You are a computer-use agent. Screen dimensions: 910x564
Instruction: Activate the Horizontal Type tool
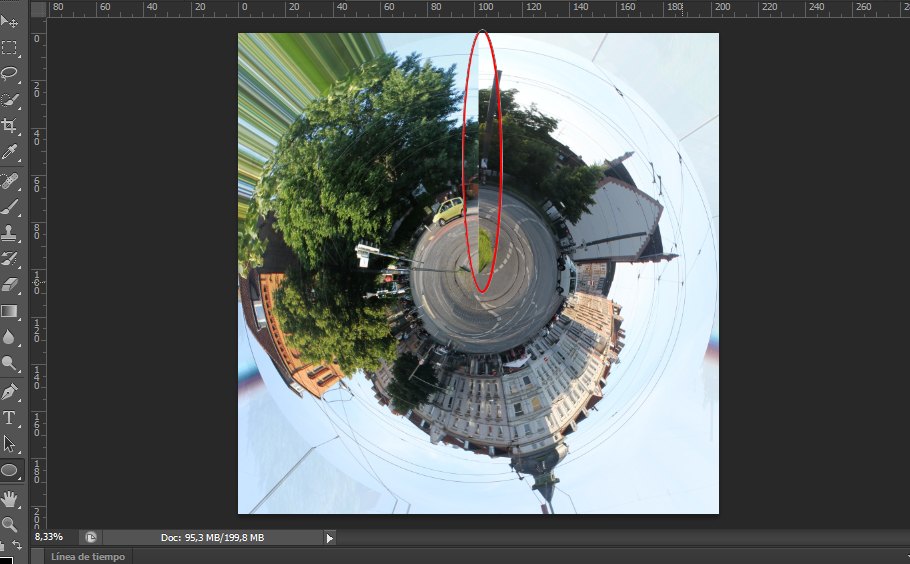(x=9, y=418)
